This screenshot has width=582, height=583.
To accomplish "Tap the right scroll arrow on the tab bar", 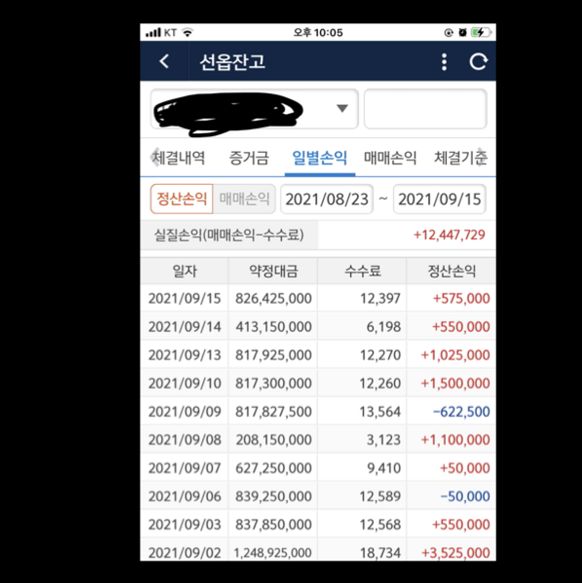I will pos(481,157).
